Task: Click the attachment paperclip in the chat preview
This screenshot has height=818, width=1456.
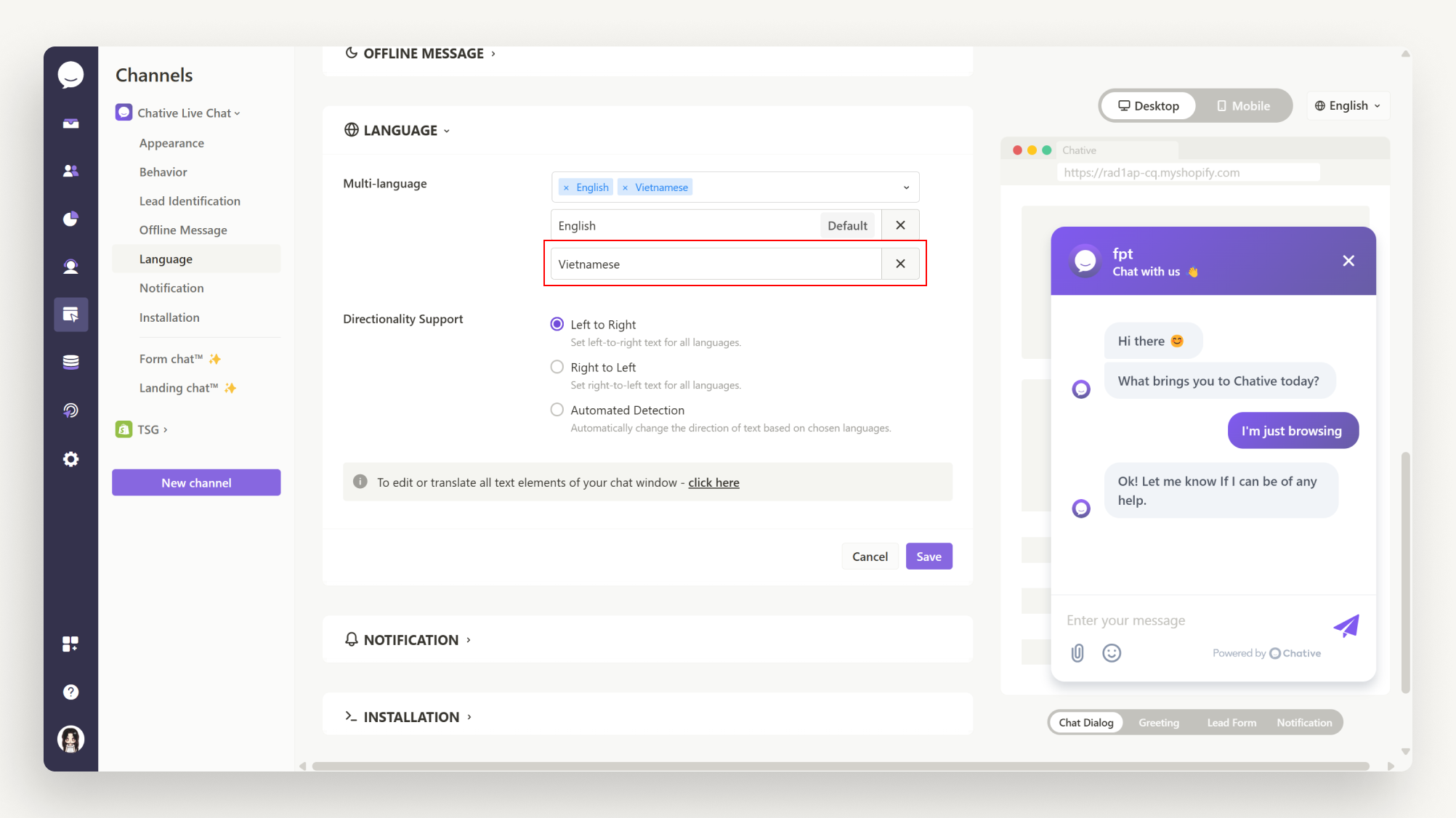Action: click(x=1077, y=652)
